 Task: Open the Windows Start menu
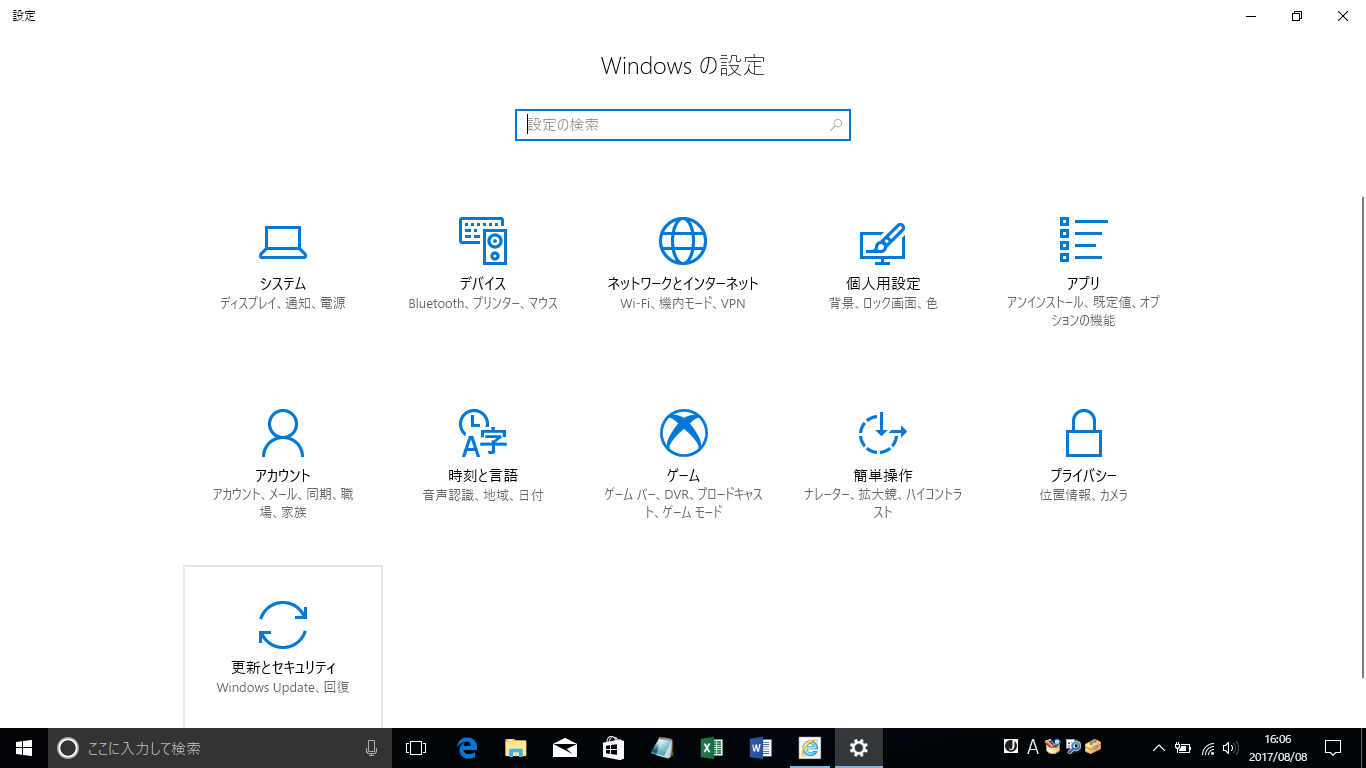(x=24, y=748)
